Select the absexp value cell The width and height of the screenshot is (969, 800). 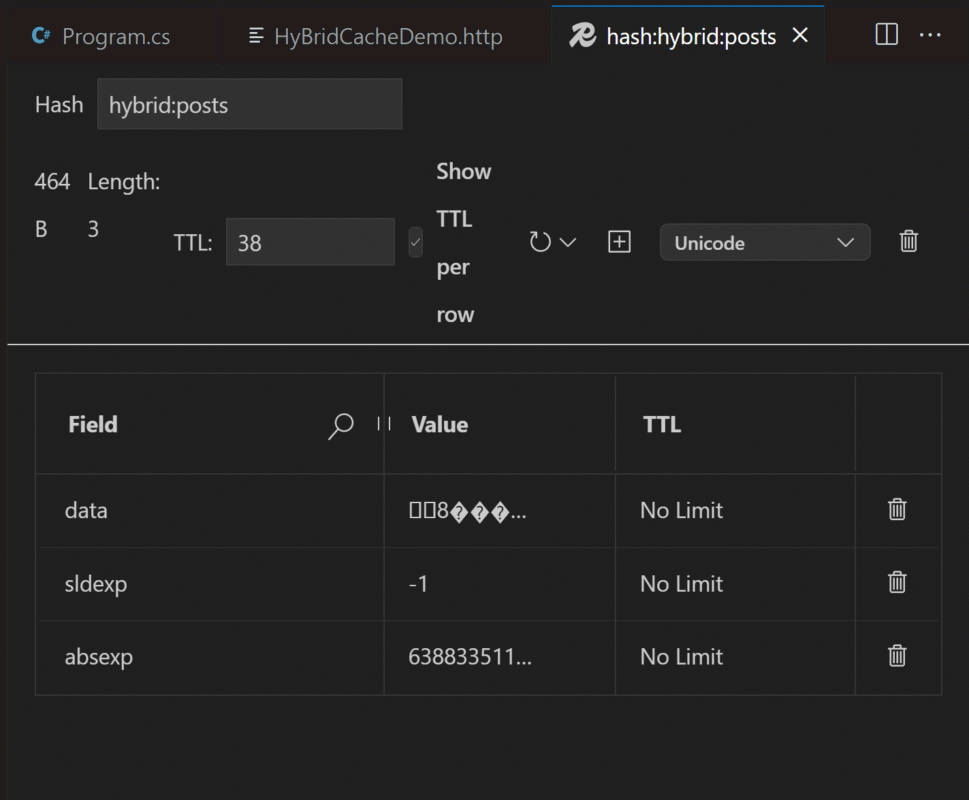499,657
